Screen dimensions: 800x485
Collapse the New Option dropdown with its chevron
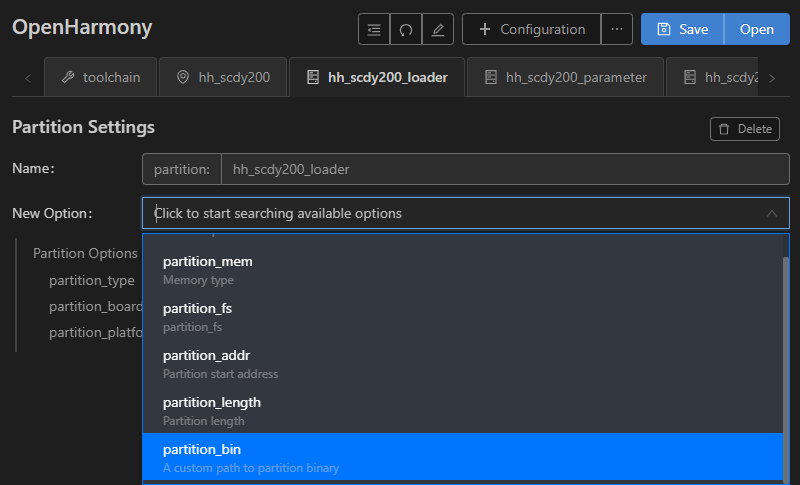[x=772, y=213]
